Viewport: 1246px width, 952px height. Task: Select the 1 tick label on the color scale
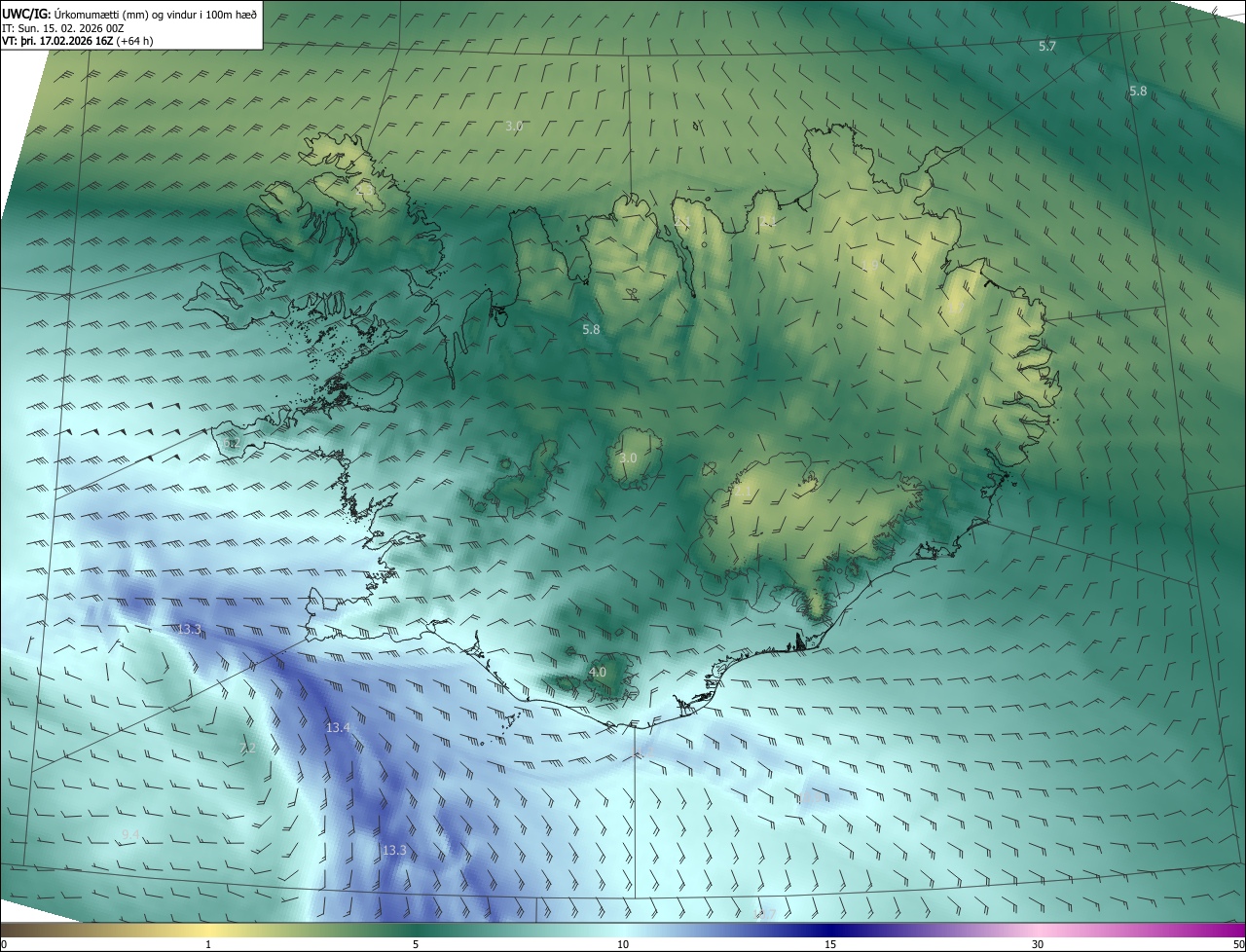[208, 945]
